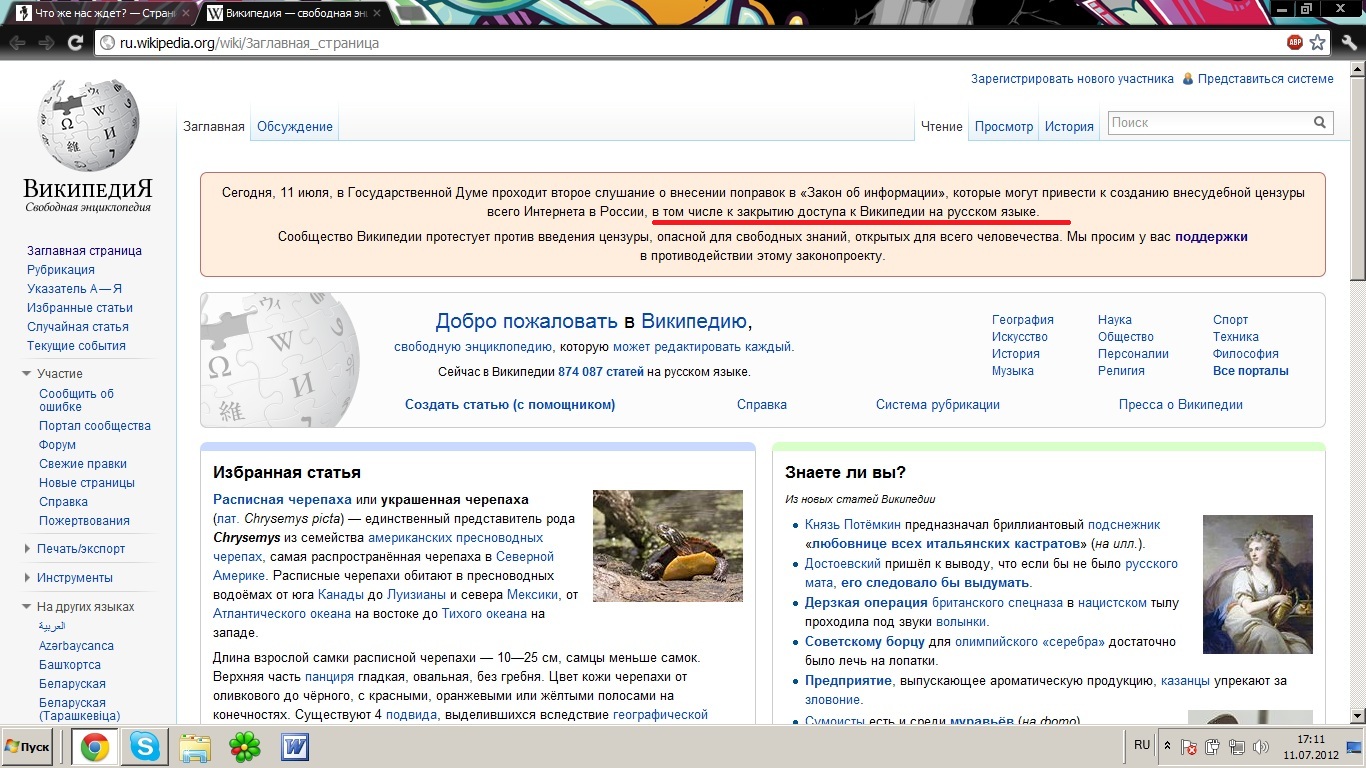The image size is (1366, 768).
Task: Open the Случайная статья link
Action: point(78,327)
